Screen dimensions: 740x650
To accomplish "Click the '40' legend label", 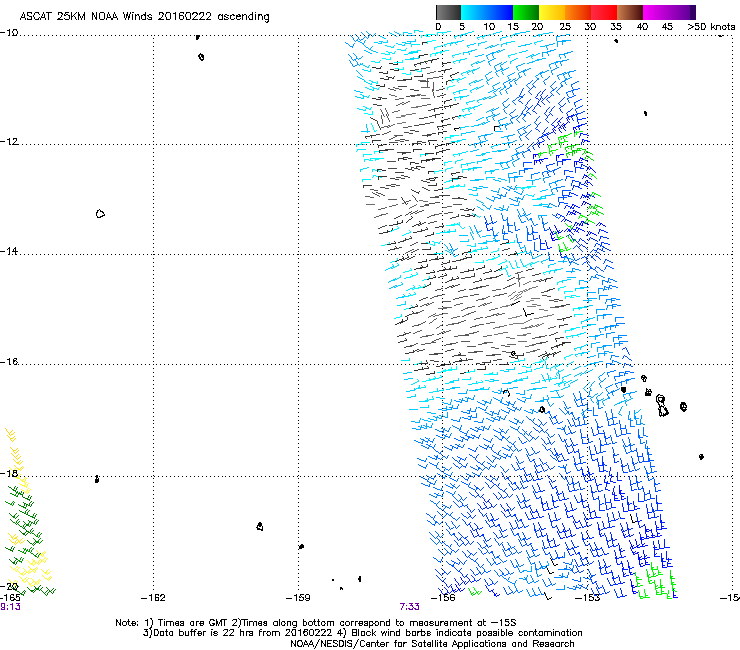I will (642, 27).
